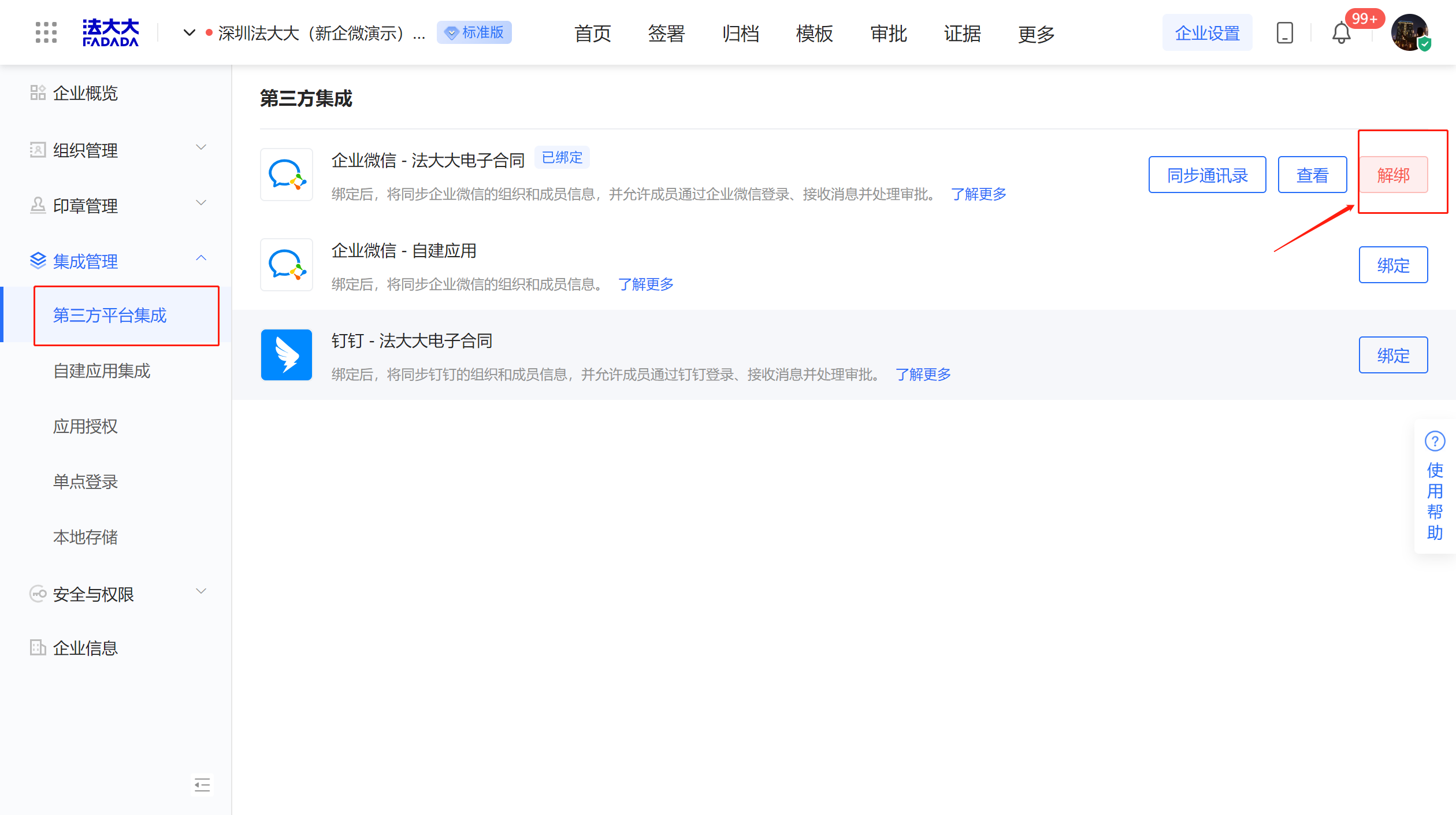Click the 安全与权限 key icon

click(x=38, y=594)
